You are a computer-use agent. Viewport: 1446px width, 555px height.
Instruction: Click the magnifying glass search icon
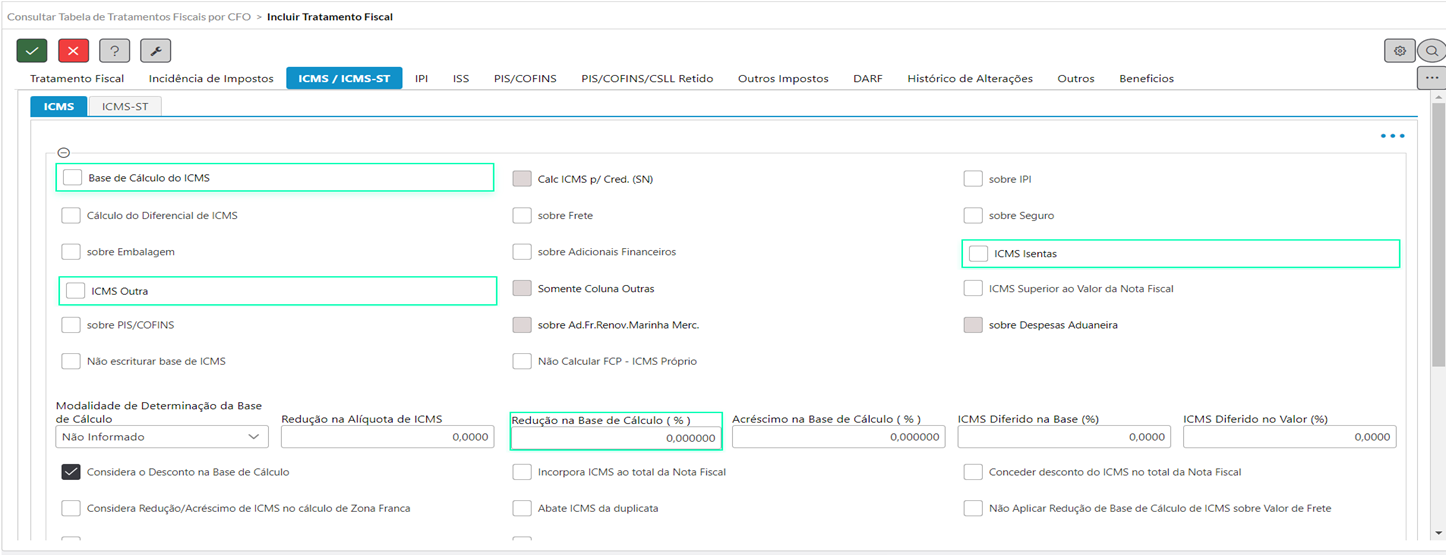coord(1432,51)
